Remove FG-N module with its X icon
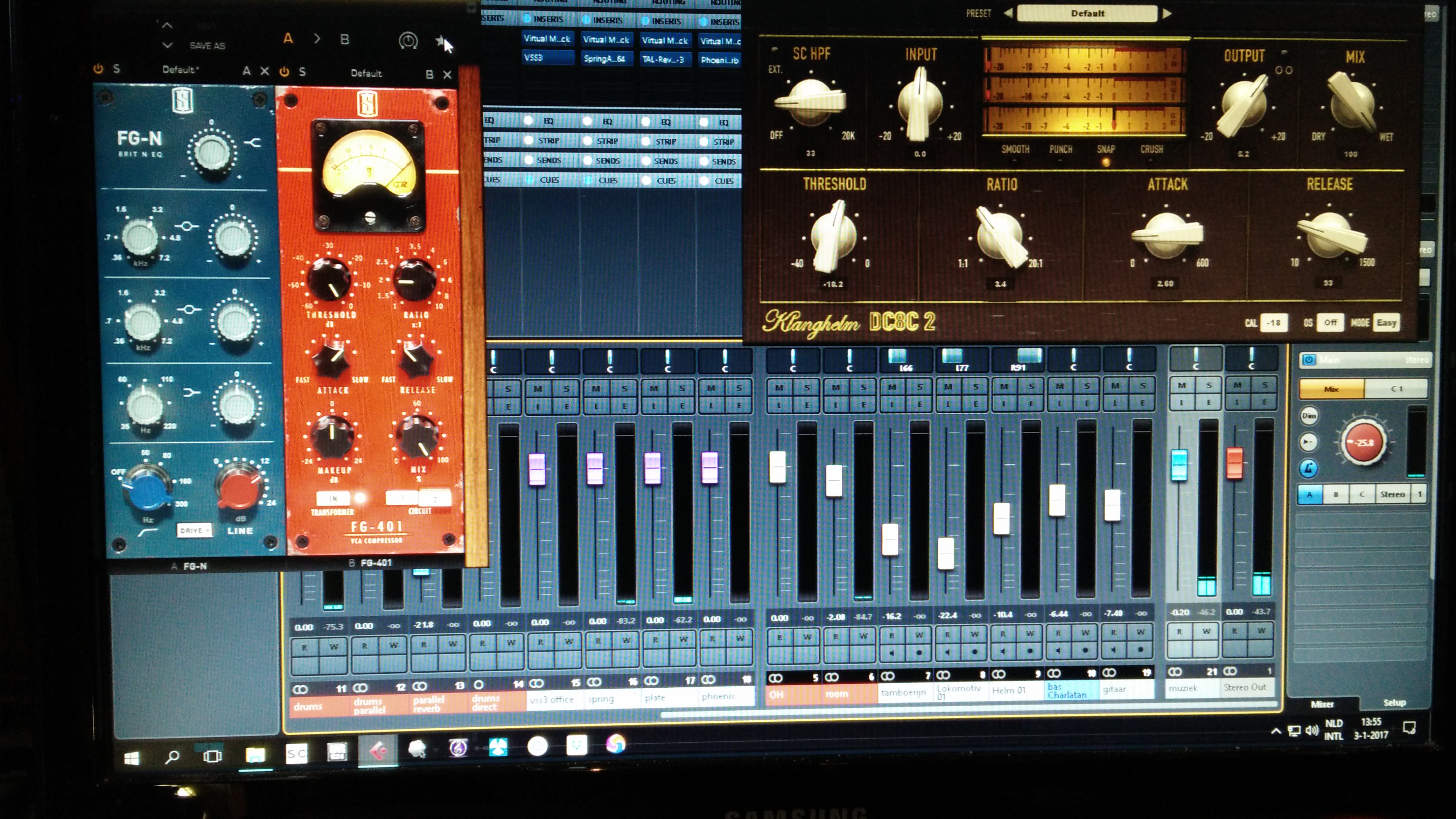The height and width of the screenshot is (819, 1456). (265, 71)
